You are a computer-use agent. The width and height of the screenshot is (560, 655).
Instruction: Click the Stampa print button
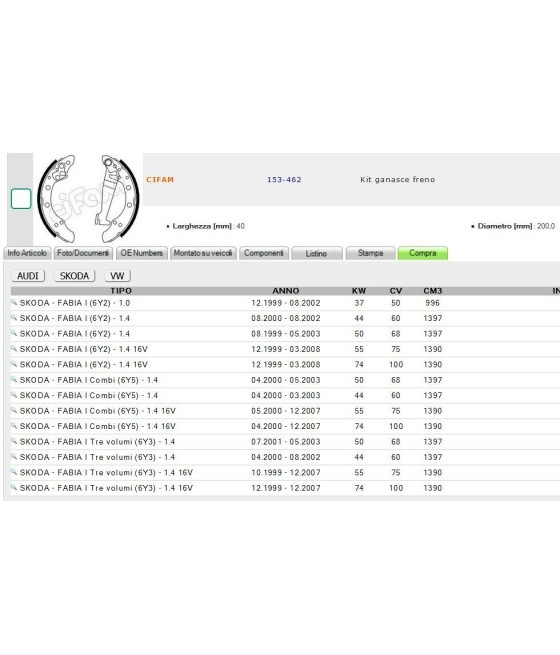pyautogui.click(x=370, y=253)
